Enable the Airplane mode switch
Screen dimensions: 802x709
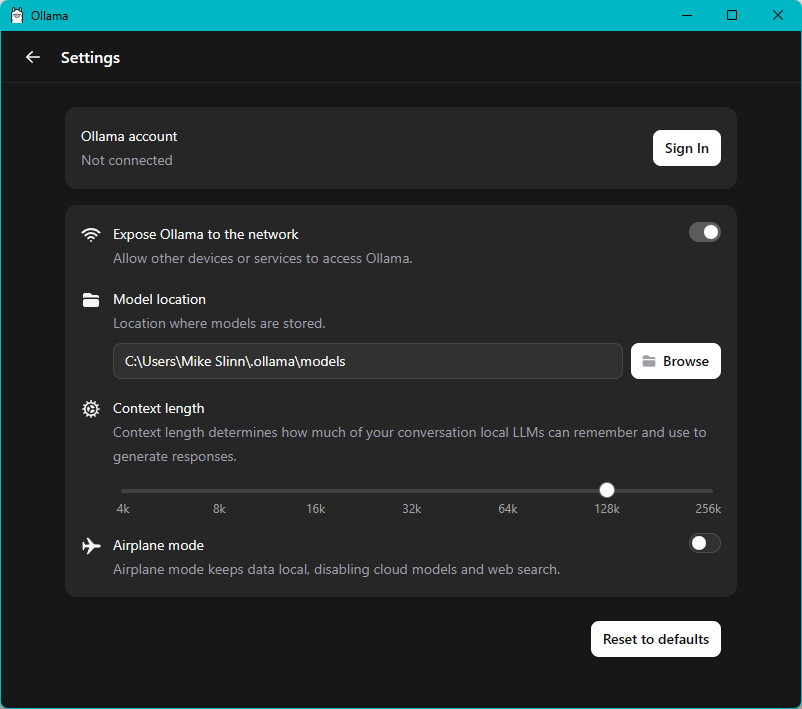pyautogui.click(x=704, y=543)
